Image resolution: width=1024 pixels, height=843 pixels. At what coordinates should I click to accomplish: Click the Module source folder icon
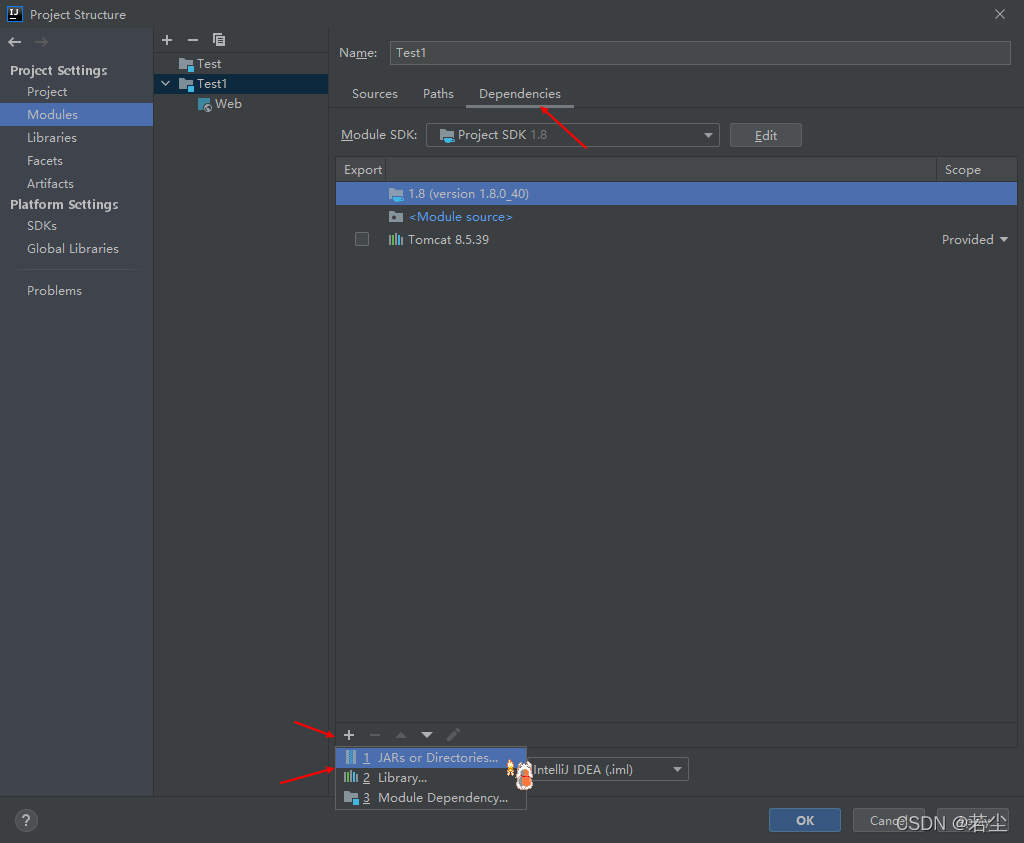(396, 217)
